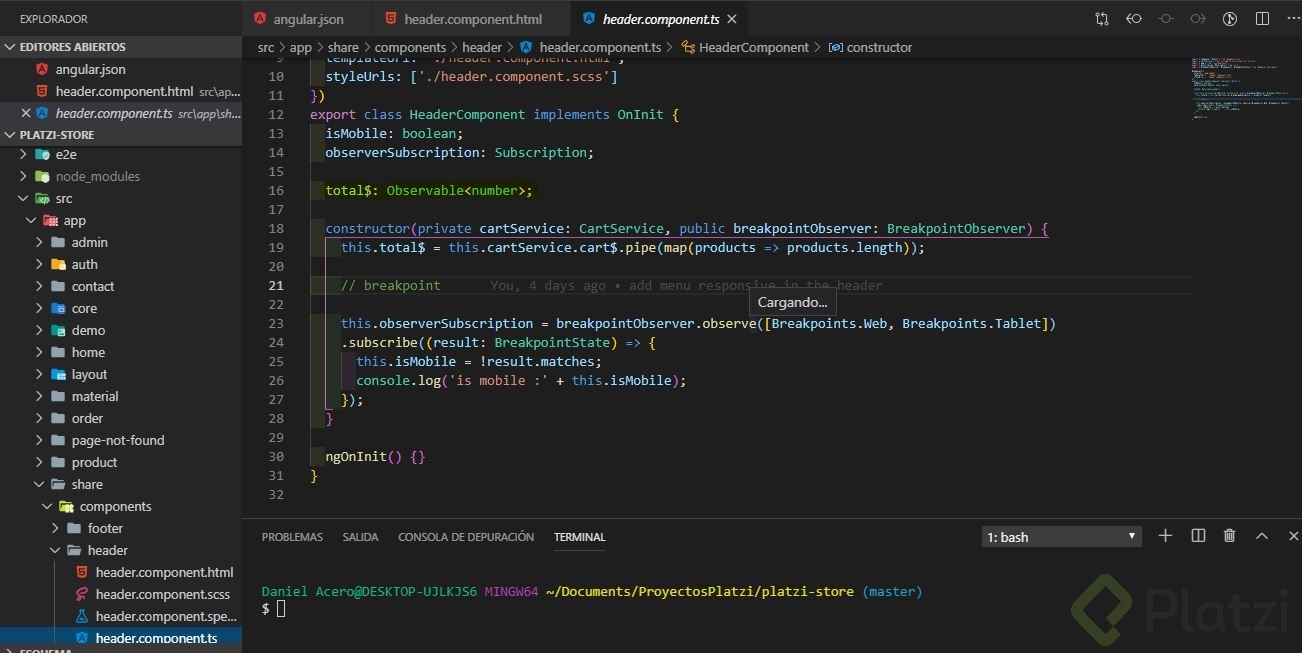The width and height of the screenshot is (1302, 653).
Task: Kill terminal with the trash icon
Action: (x=1230, y=536)
